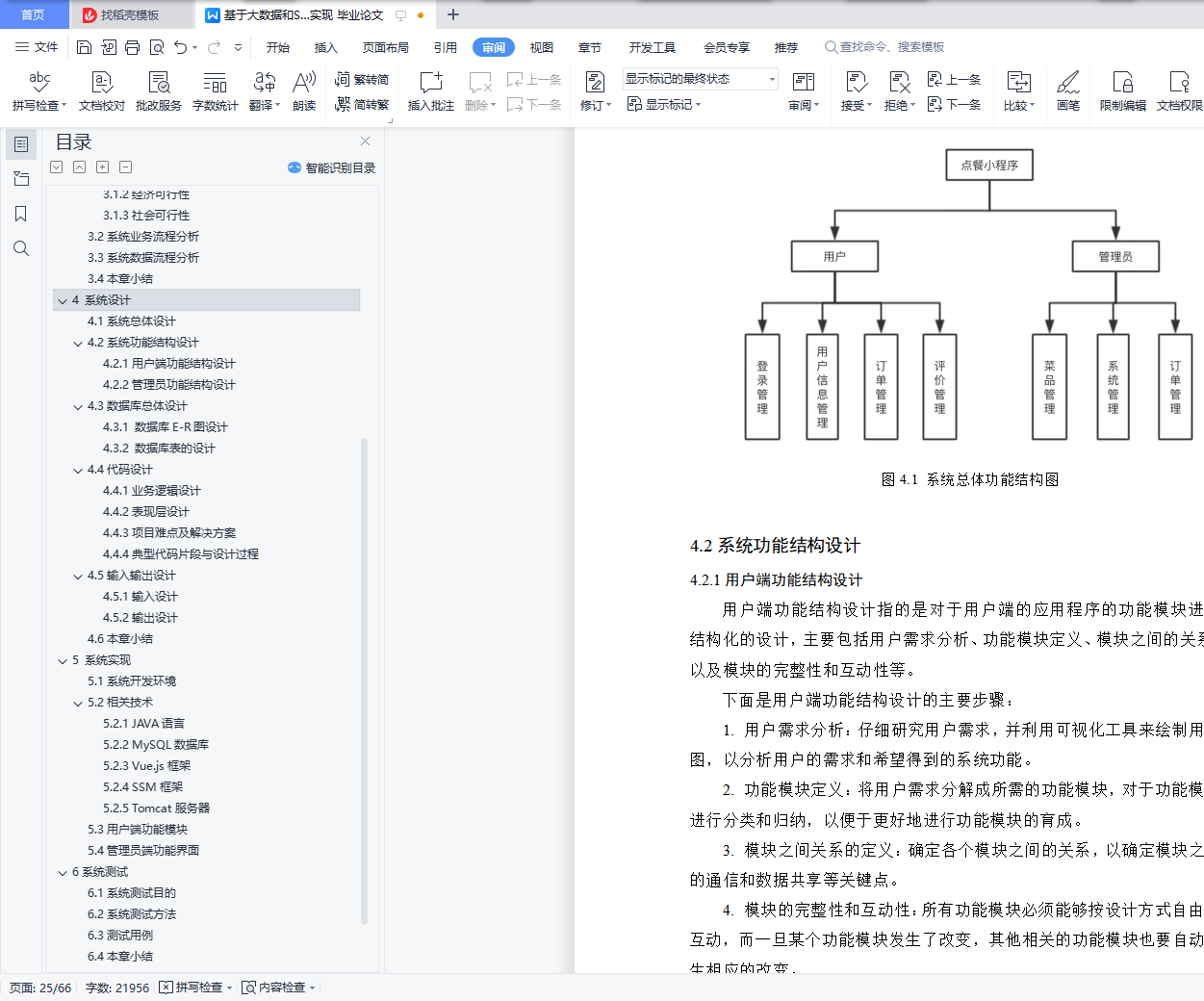Jump to '4.3.1 数据库 E-R 图设计' in outline

166,427
